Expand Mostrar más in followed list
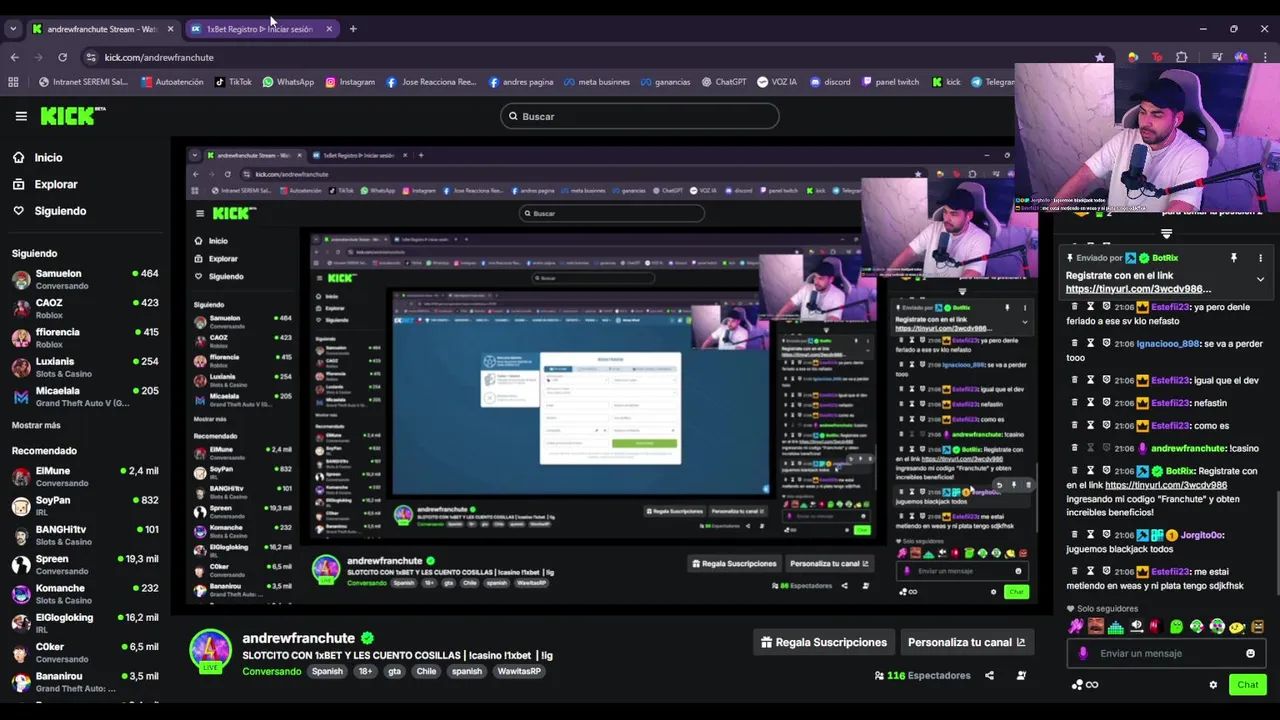Screen dimensions: 1280x720 36,425
